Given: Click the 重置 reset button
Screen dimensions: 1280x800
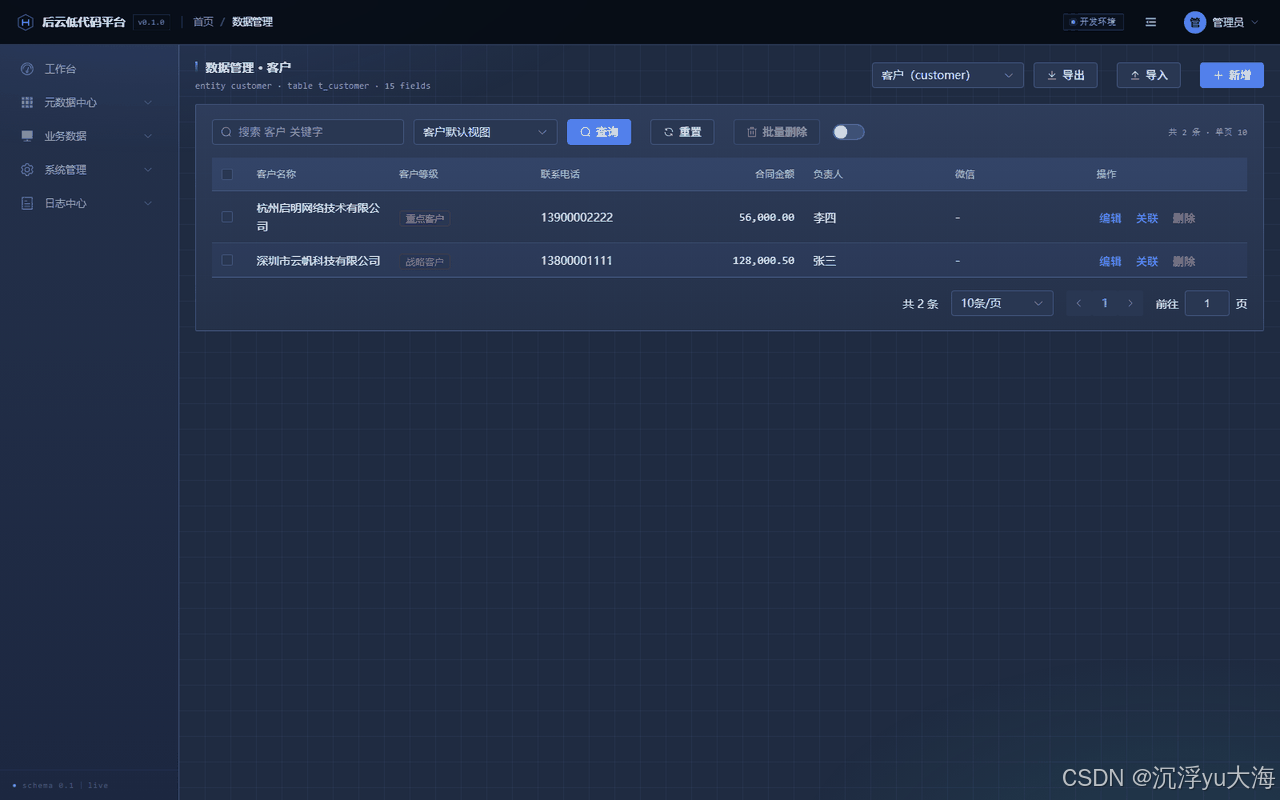Looking at the screenshot, I should click(682, 132).
